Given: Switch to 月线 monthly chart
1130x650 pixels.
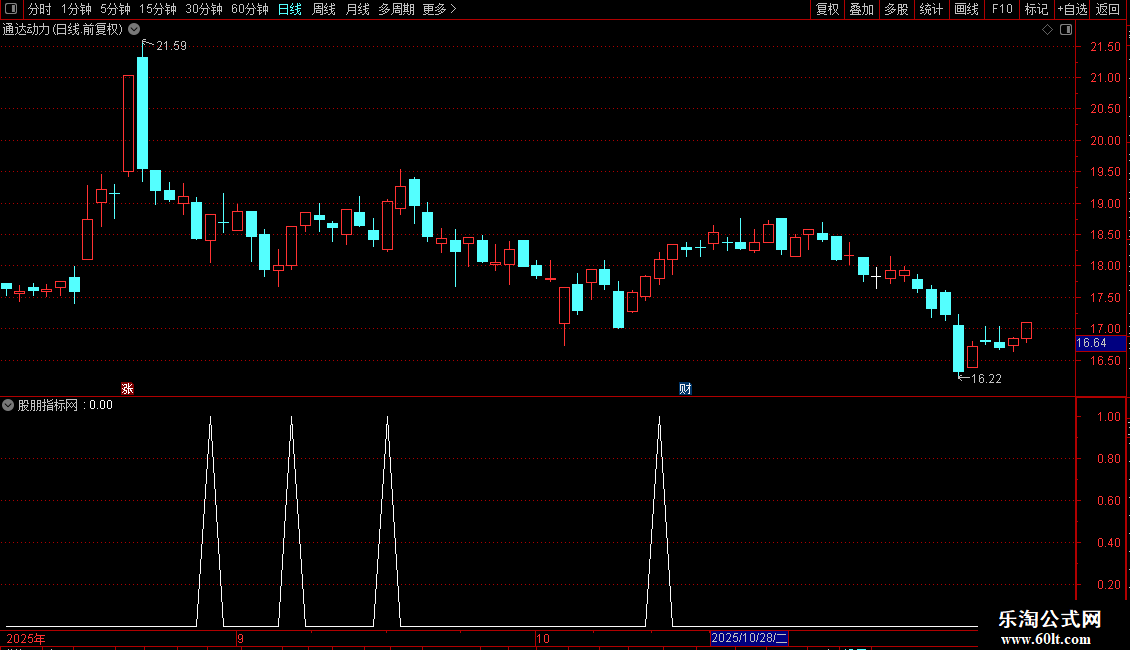Looking at the screenshot, I should 357,9.
